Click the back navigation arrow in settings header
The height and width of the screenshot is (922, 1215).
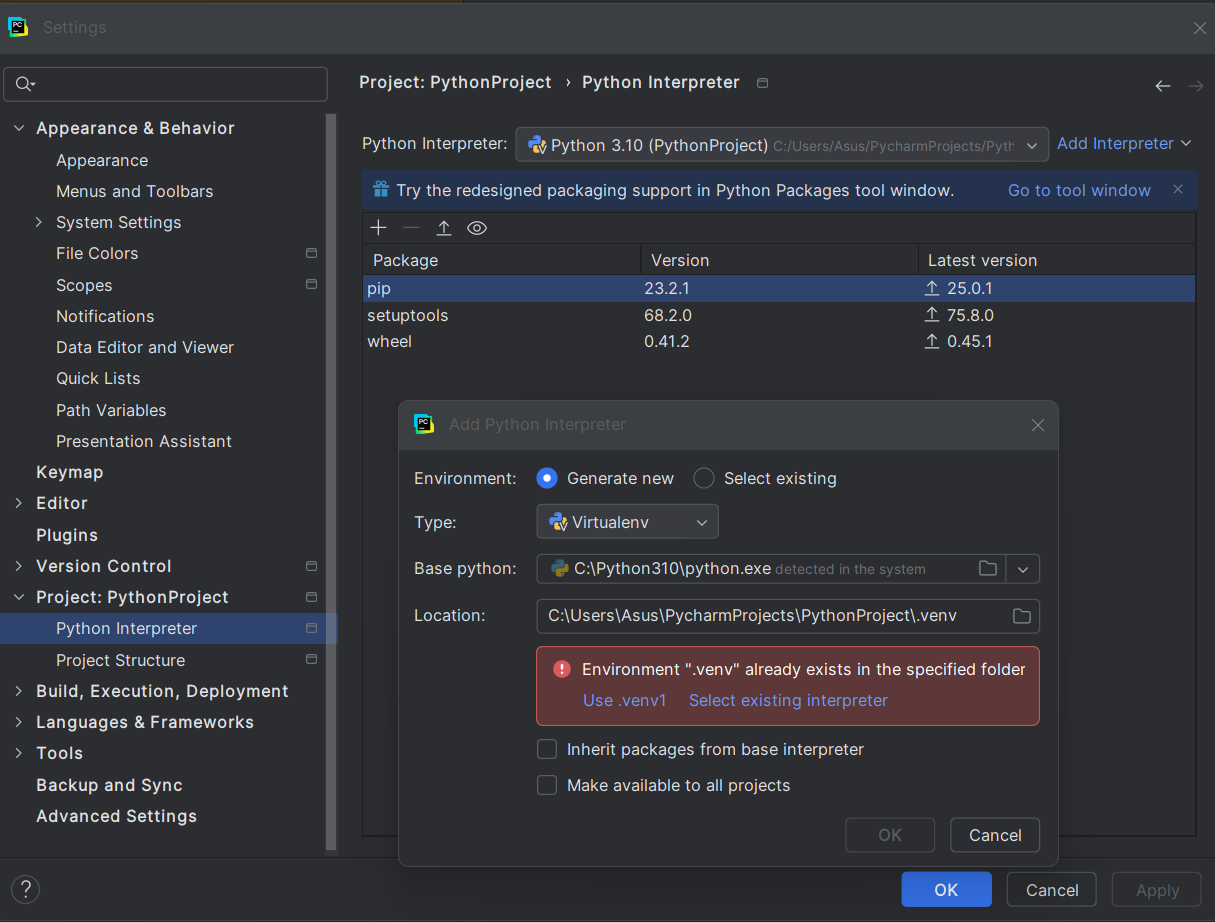tap(1163, 86)
